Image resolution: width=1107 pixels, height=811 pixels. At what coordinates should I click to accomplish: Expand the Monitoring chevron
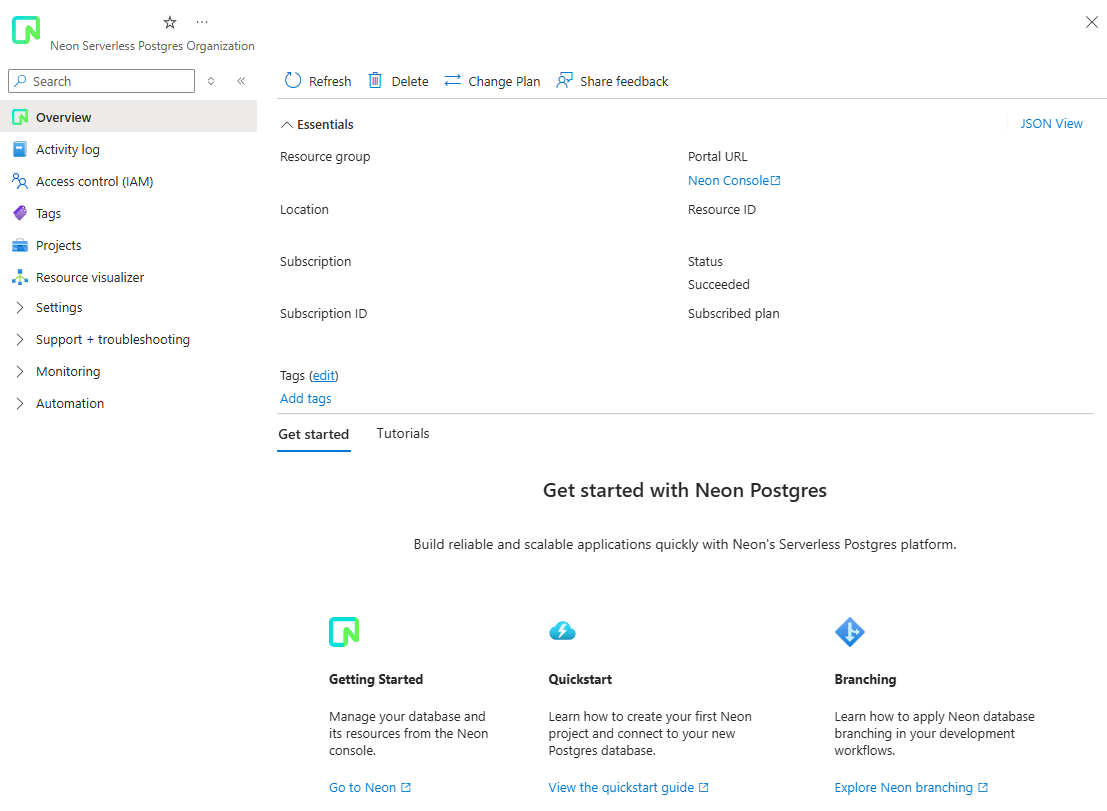(20, 371)
